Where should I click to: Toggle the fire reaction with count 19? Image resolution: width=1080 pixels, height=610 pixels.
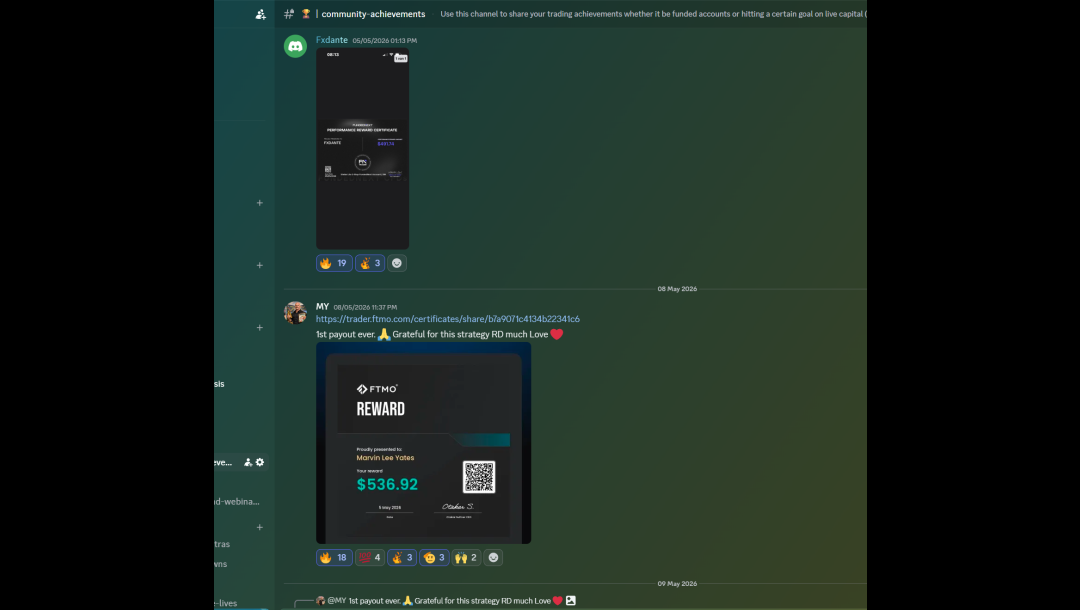pyautogui.click(x=334, y=263)
